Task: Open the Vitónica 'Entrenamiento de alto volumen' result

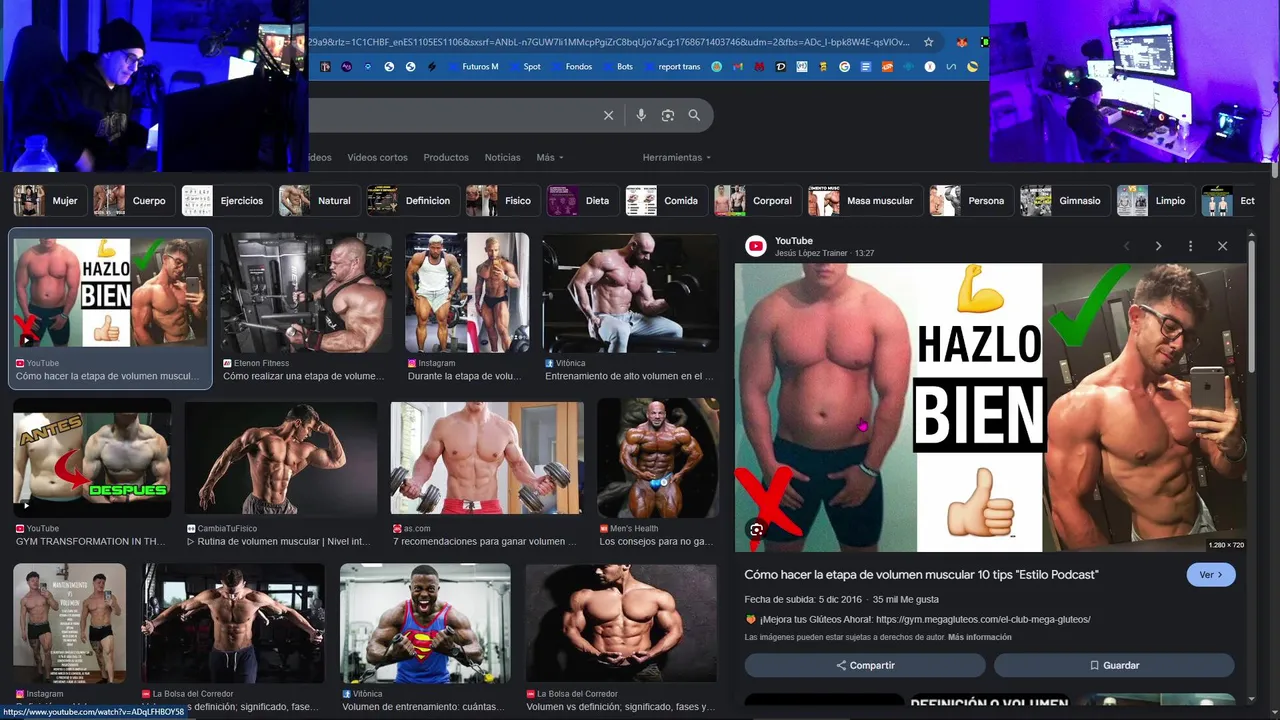Action: point(630,292)
